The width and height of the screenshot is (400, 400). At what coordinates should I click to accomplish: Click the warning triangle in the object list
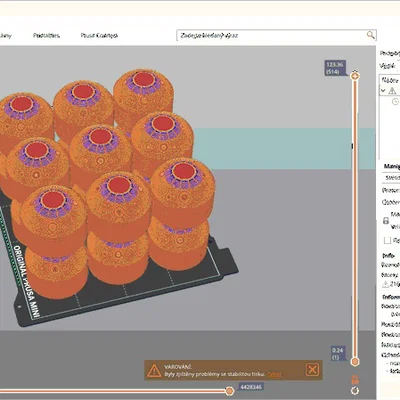(x=392, y=90)
